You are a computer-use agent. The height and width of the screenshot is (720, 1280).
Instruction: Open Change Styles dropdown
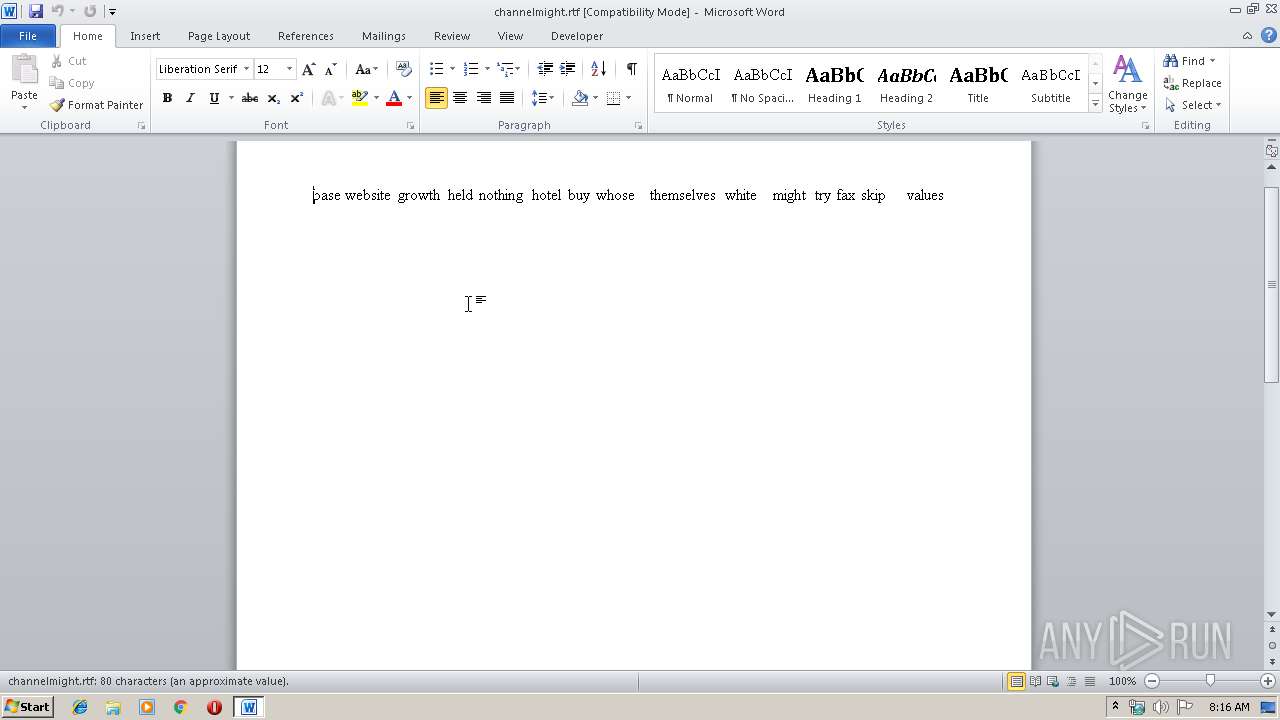1127,86
